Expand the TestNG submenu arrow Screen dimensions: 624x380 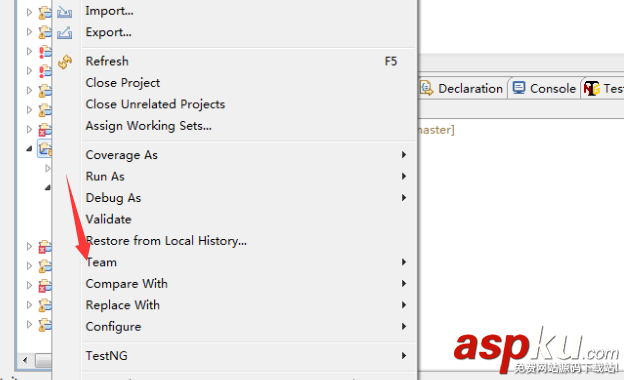(x=404, y=356)
